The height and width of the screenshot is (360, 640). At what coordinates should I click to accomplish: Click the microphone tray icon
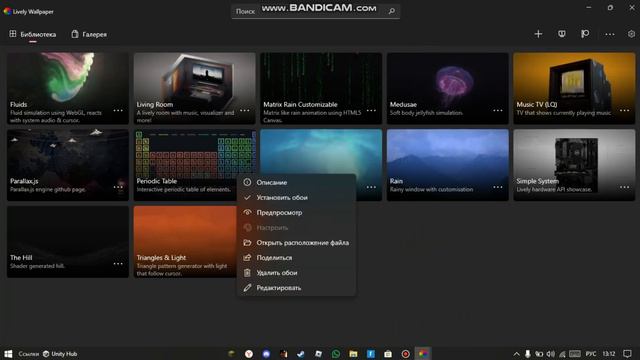click(x=528, y=354)
